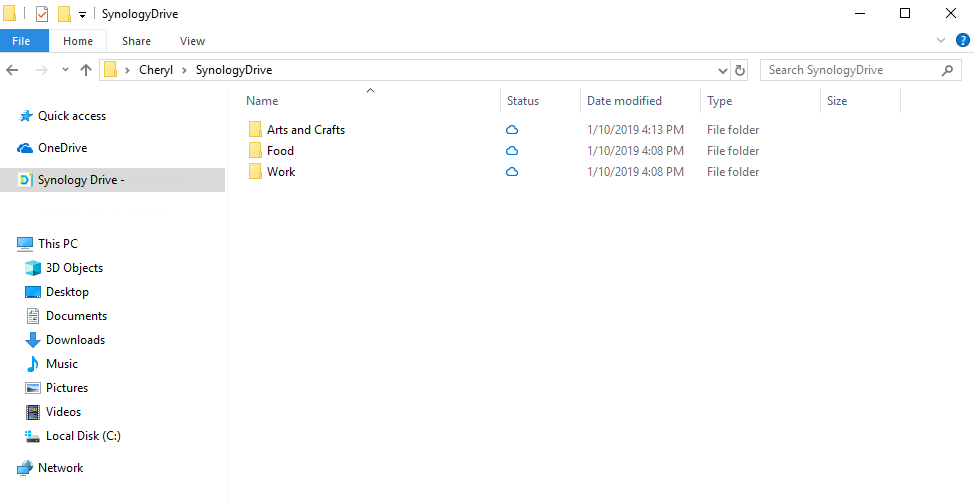Image resolution: width=974 pixels, height=502 pixels.
Task: Sort files by Date modified column
Action: [x=624, y=101]
